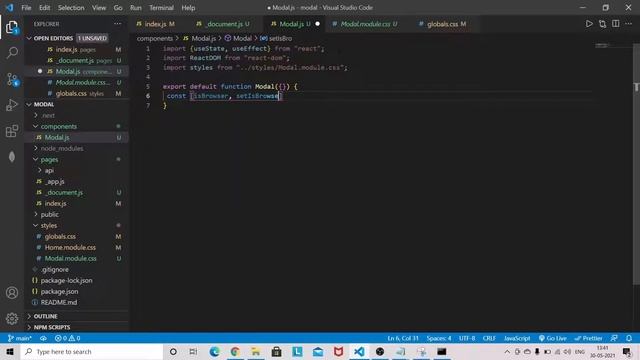Click the main branch indicator in status bar

click(19, 338)
